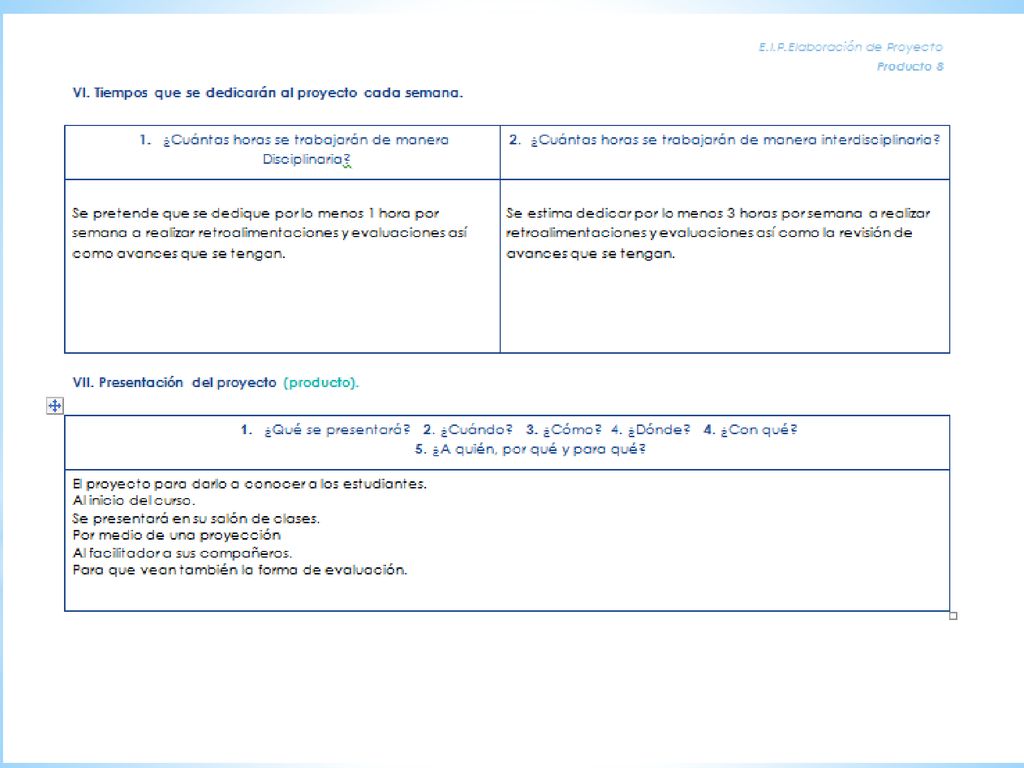The height and width of the screenshot is (768, 1024).
Task: Click line 'Al facilitador a sus compañeros.'
Action: [x=182, y=553]
